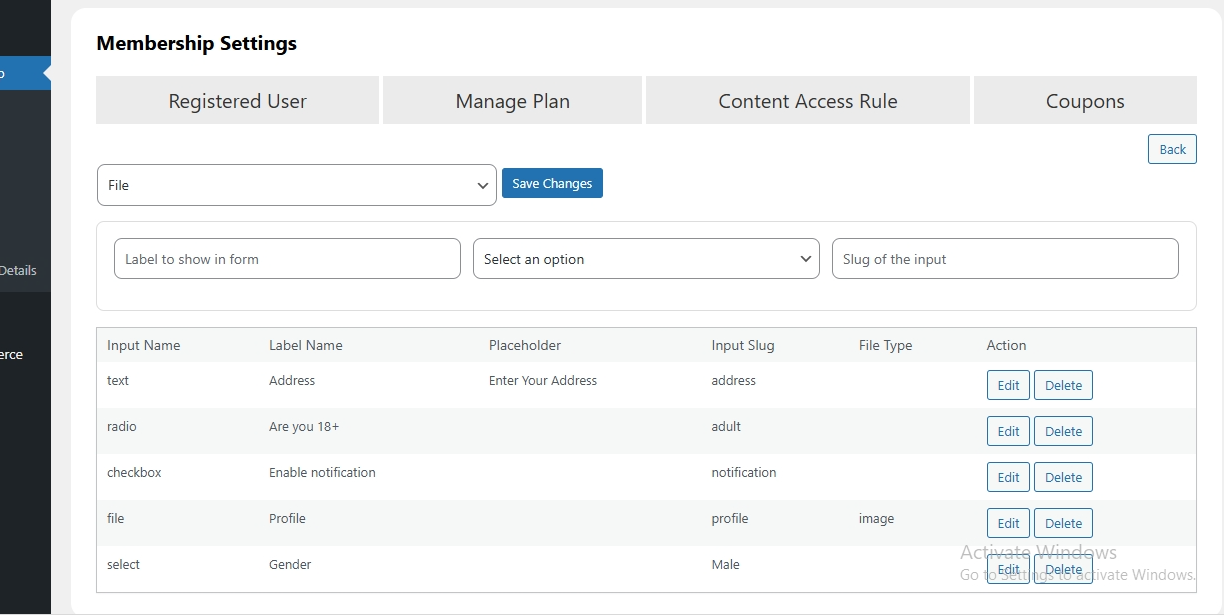1224x615 pixels.
Task: Edit the 'Are you 18+' radio row
Action: [1008, 431]
